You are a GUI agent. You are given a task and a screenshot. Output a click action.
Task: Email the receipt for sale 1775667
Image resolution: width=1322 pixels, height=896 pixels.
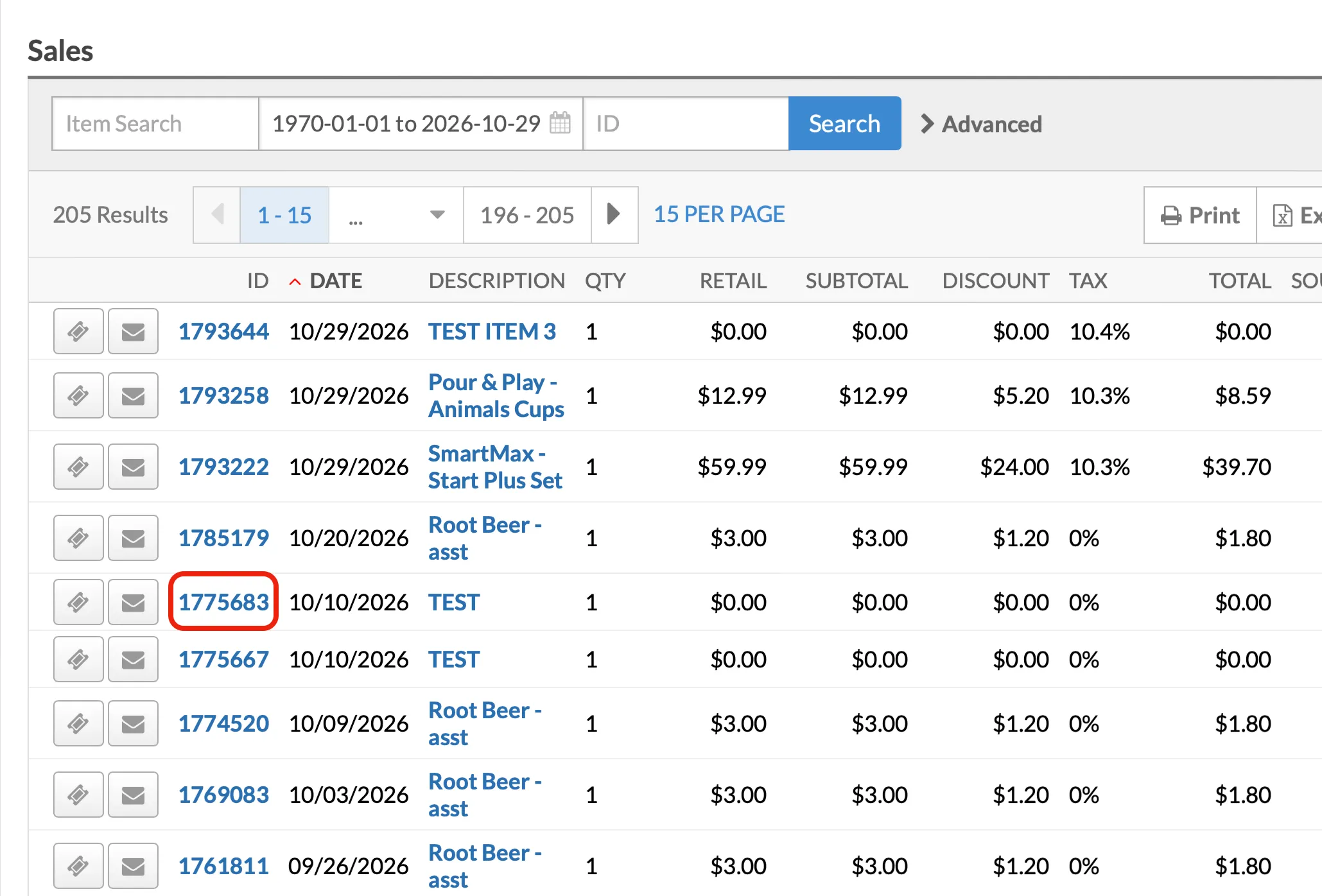[133, 659]
